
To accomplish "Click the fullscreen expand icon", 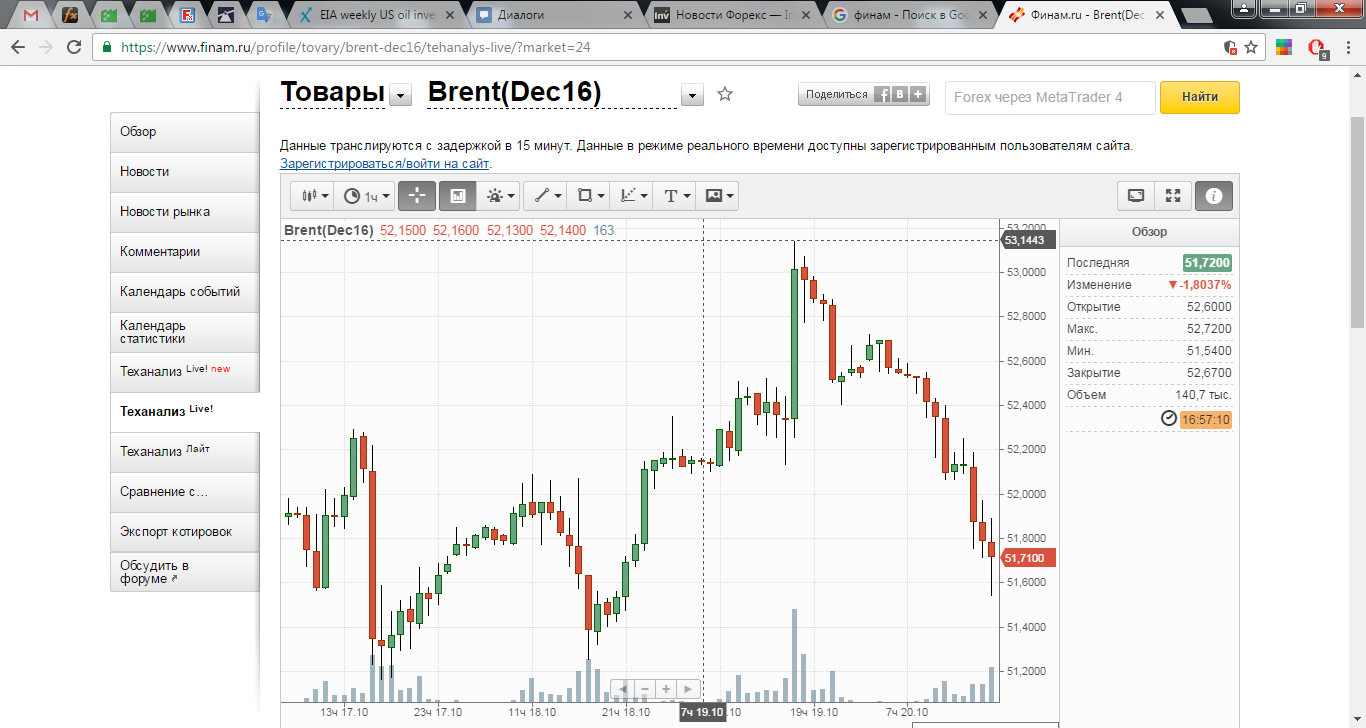I will [1174, 196].
